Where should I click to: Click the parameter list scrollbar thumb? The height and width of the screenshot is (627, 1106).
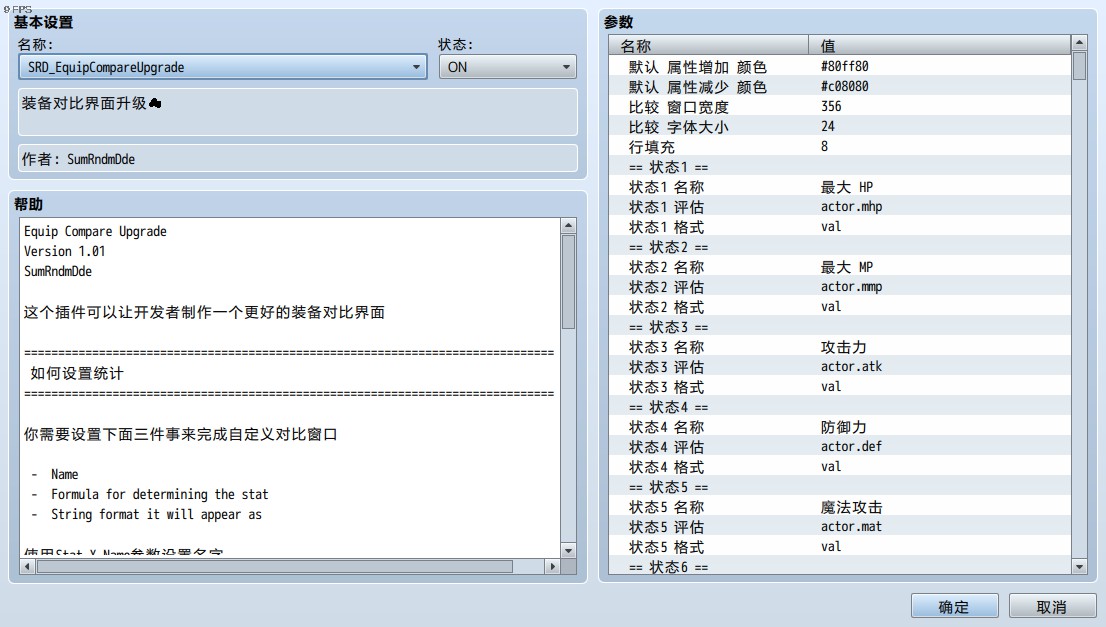point(1079,66)
